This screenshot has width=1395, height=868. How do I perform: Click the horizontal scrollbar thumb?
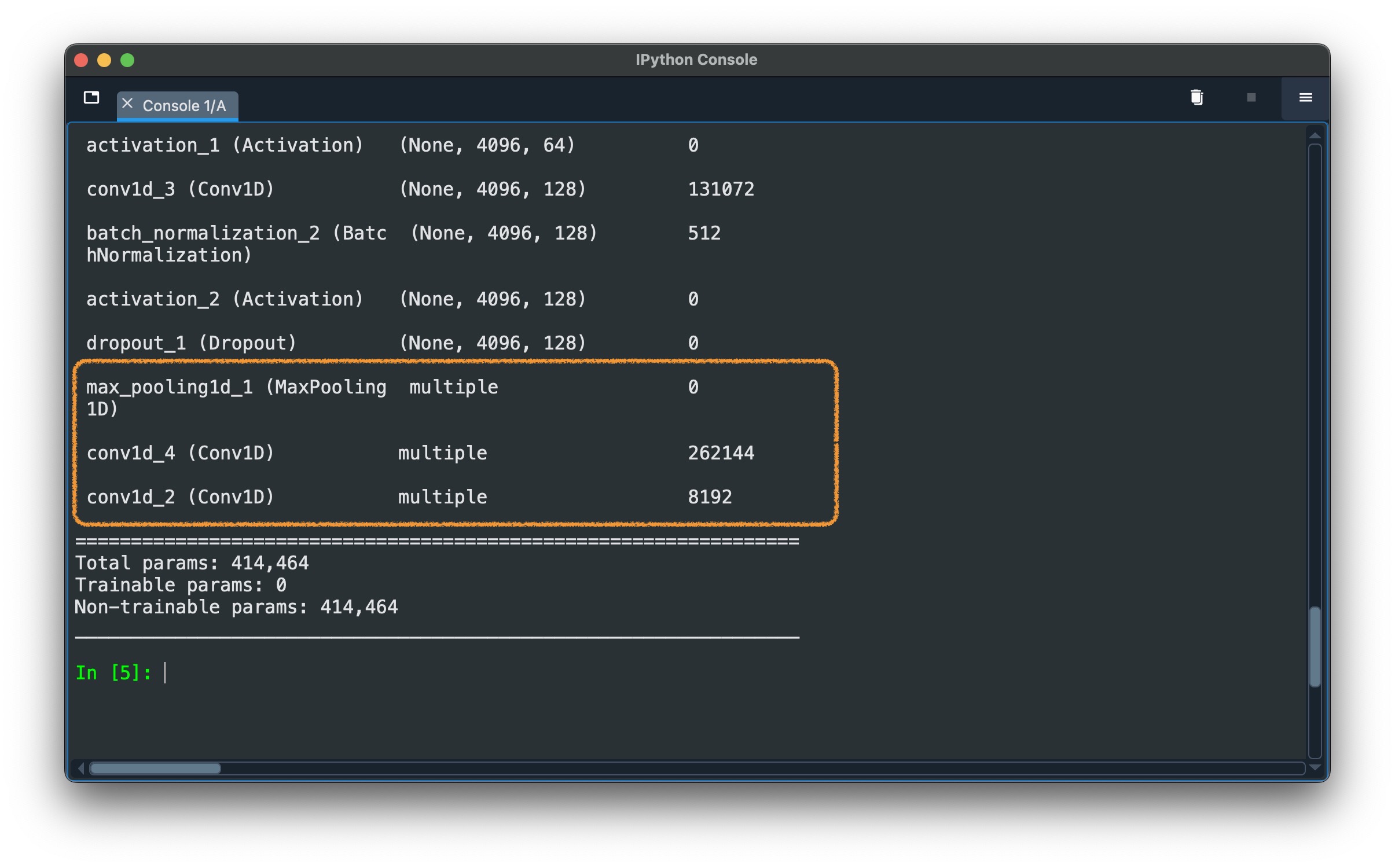155,768
